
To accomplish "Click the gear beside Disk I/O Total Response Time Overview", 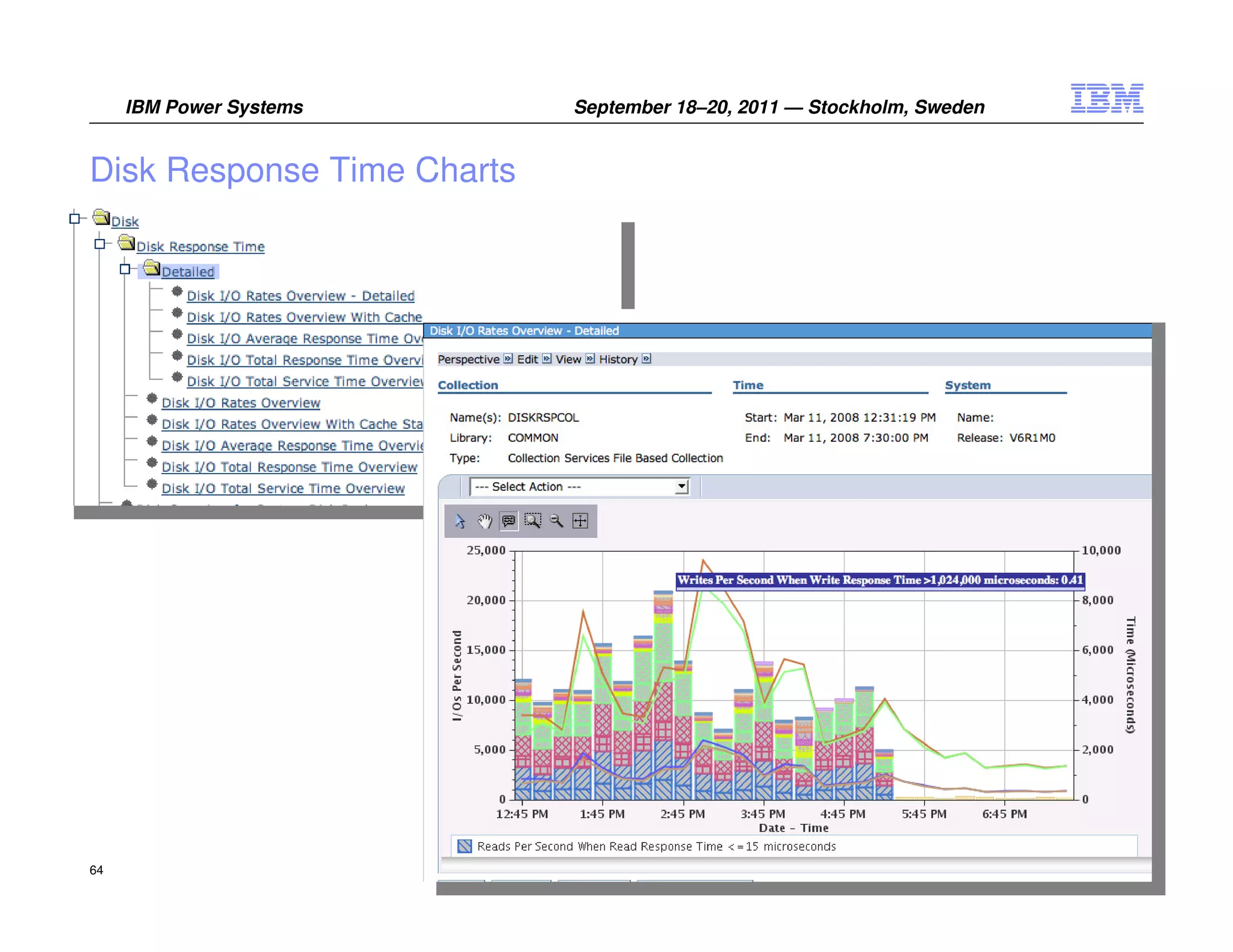I will [152, 463].
